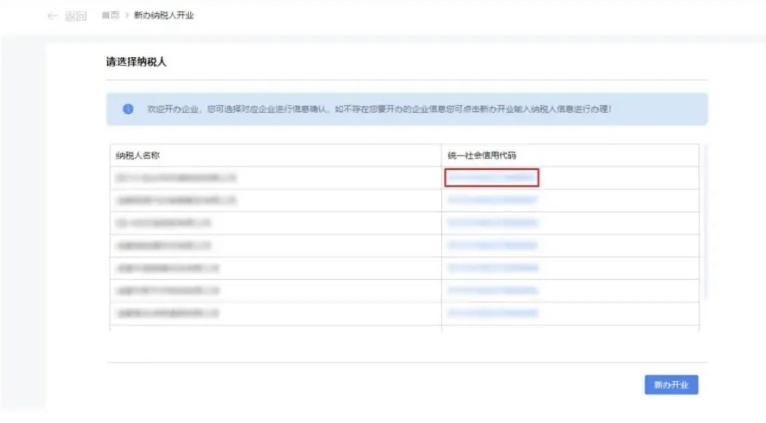The width and height of the screenshot is (766, 423).
Task: Open the second row's credit code link
Action: pos(492,201)
